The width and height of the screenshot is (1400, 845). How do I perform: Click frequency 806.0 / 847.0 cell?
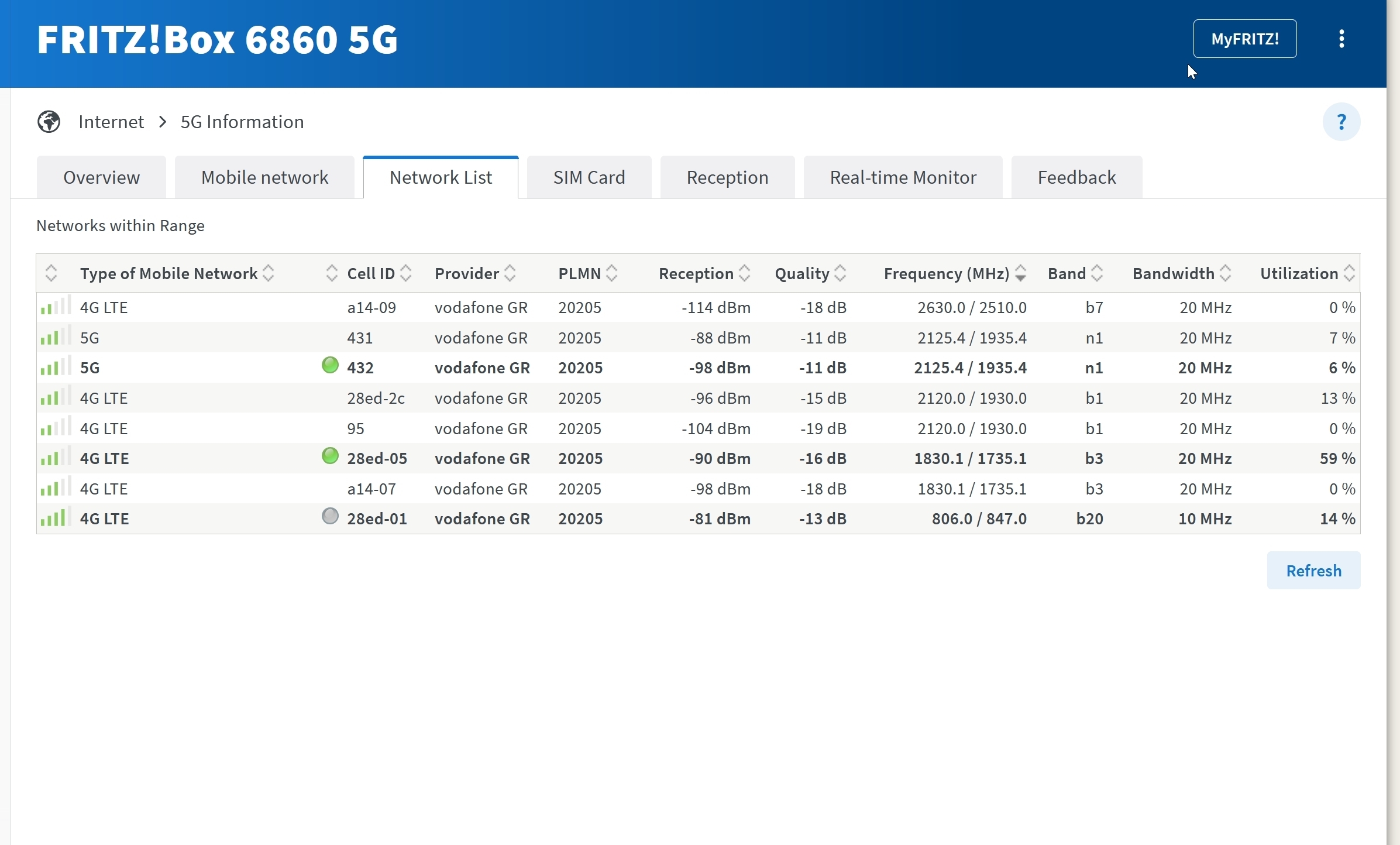click(979, 518)
